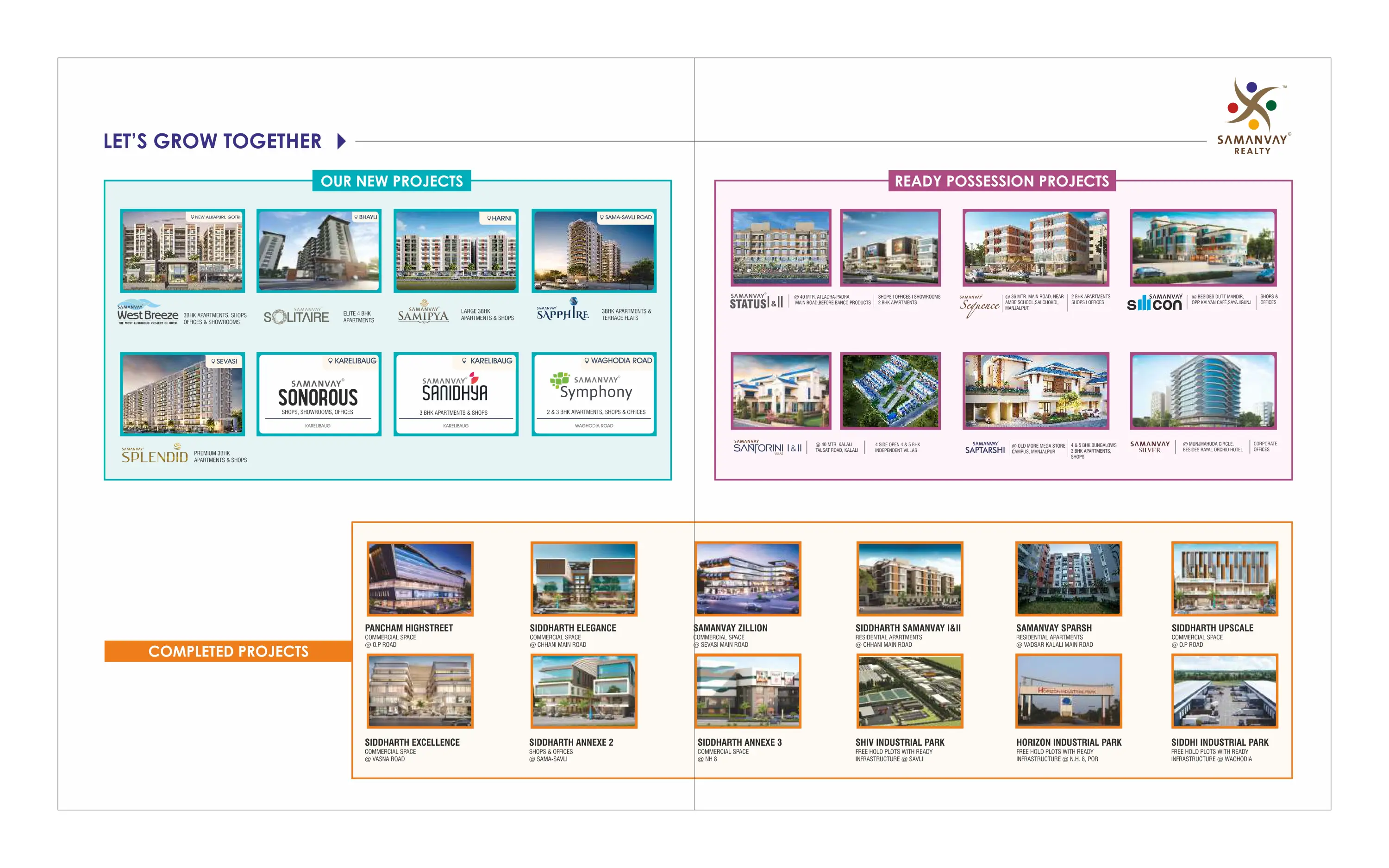Click the Sevasi location pin label
Screen dimensions: 1389x868
click(x=224, y=362)
